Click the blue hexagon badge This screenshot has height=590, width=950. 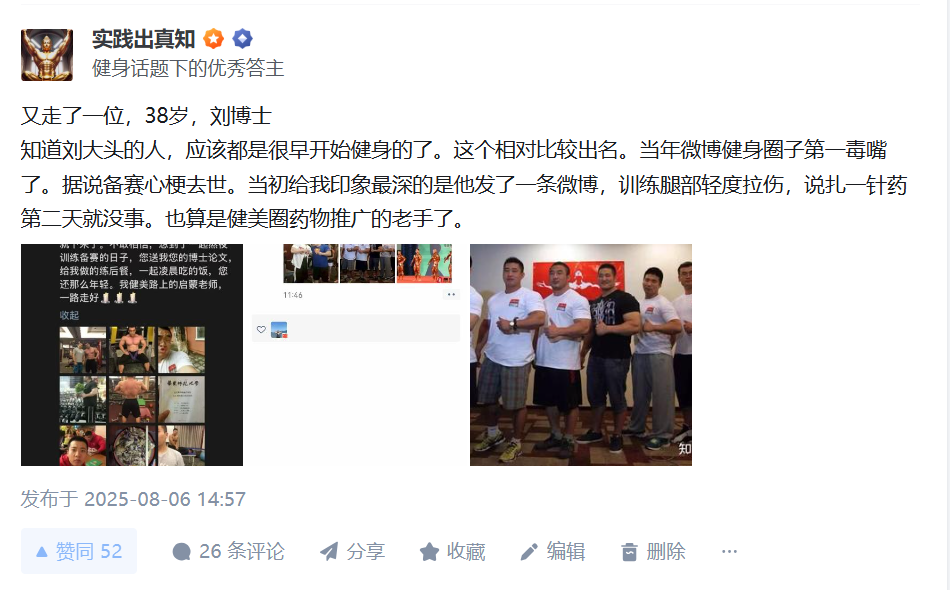(x=242, y=39)
